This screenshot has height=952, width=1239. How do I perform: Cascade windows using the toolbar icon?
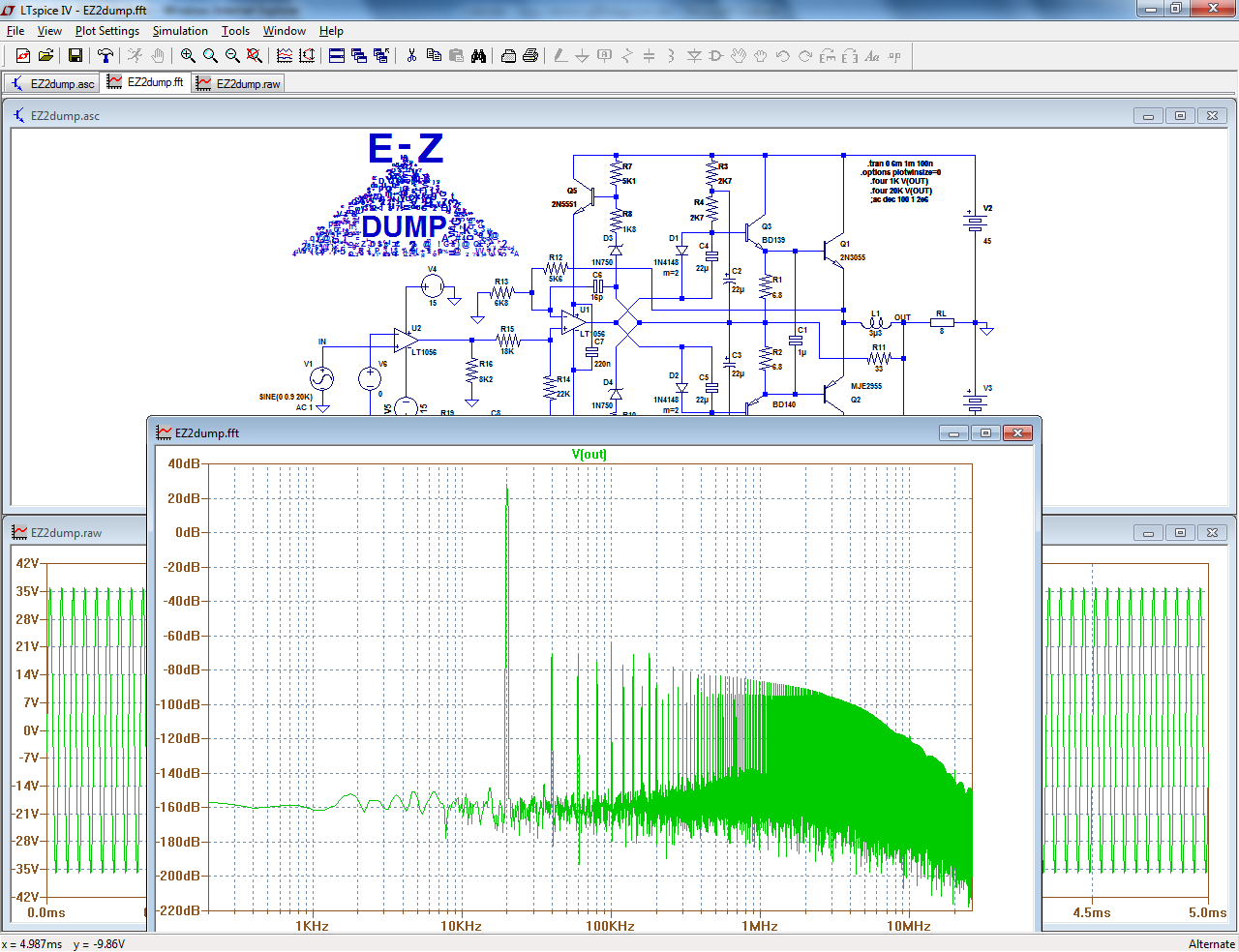(359, 56)
